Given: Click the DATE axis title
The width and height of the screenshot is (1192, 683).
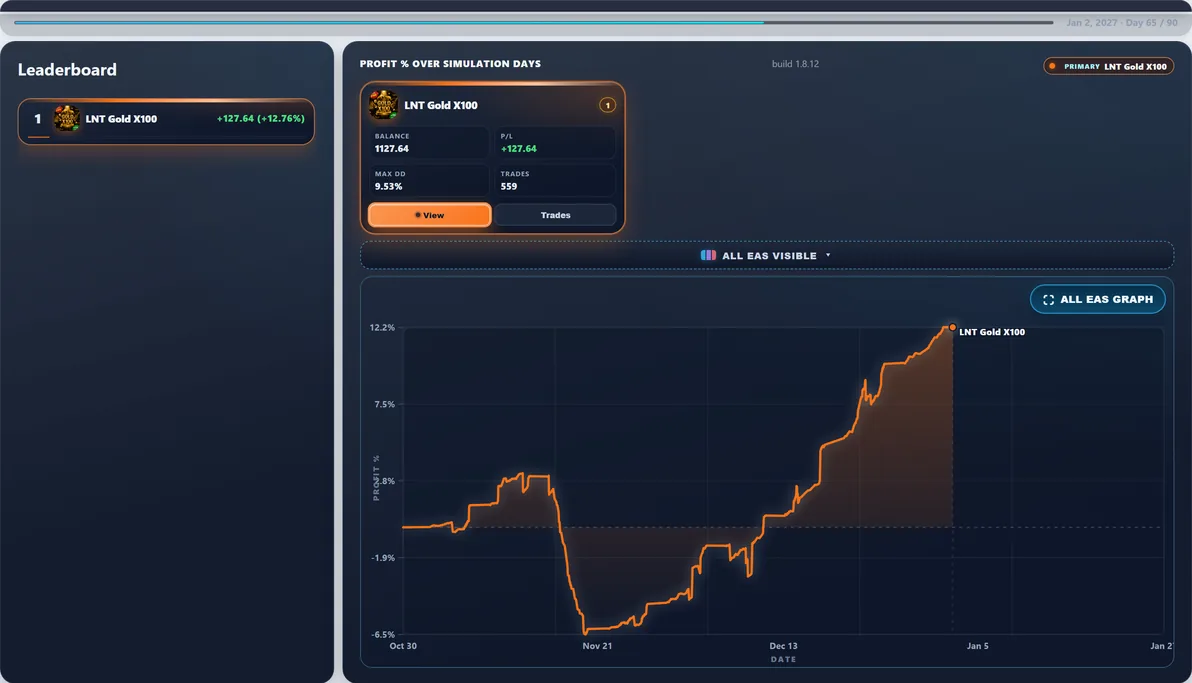Looking at the screenshot, I should point(783,659).
